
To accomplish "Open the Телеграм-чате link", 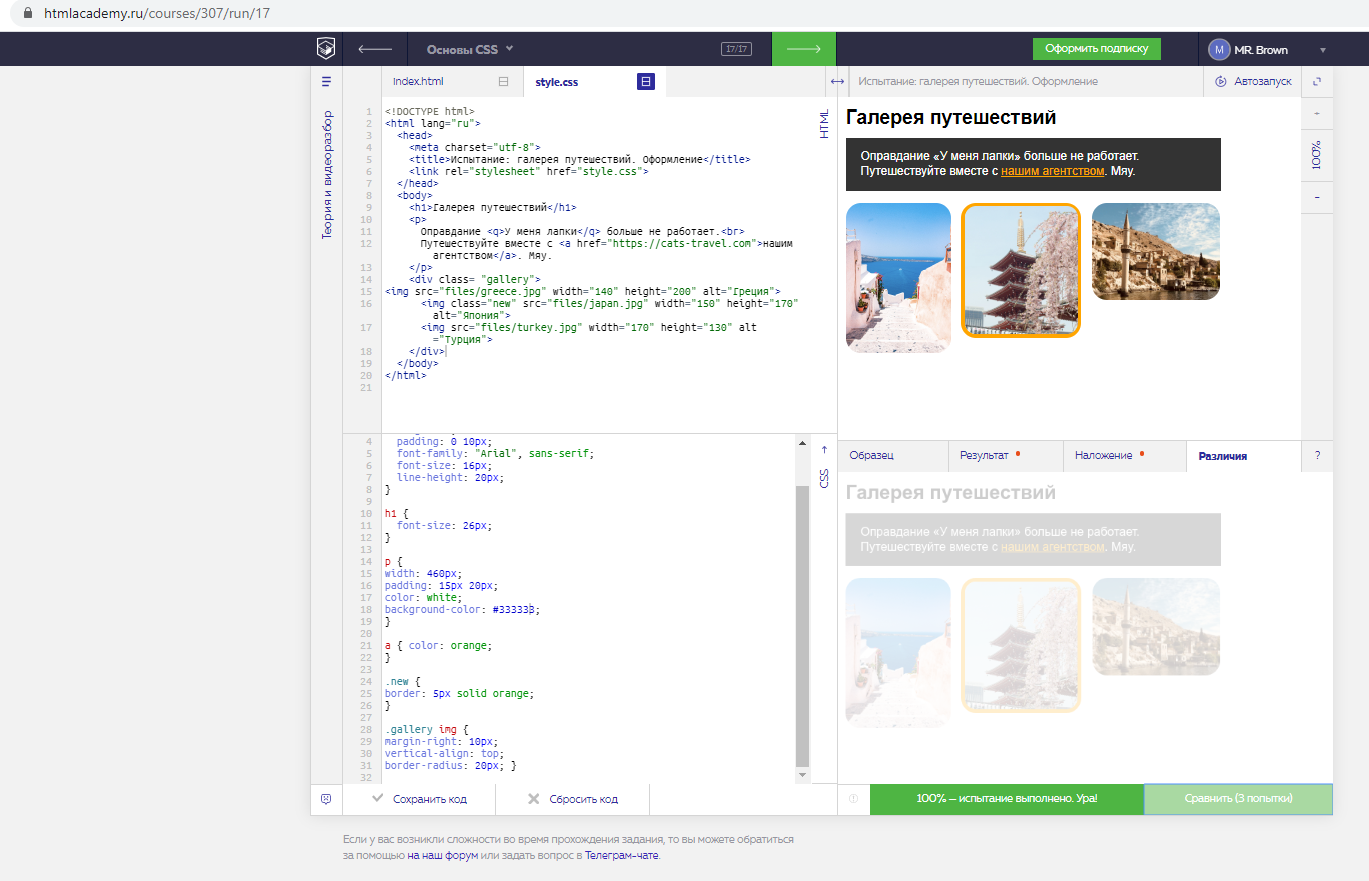I will pos(622,856).
